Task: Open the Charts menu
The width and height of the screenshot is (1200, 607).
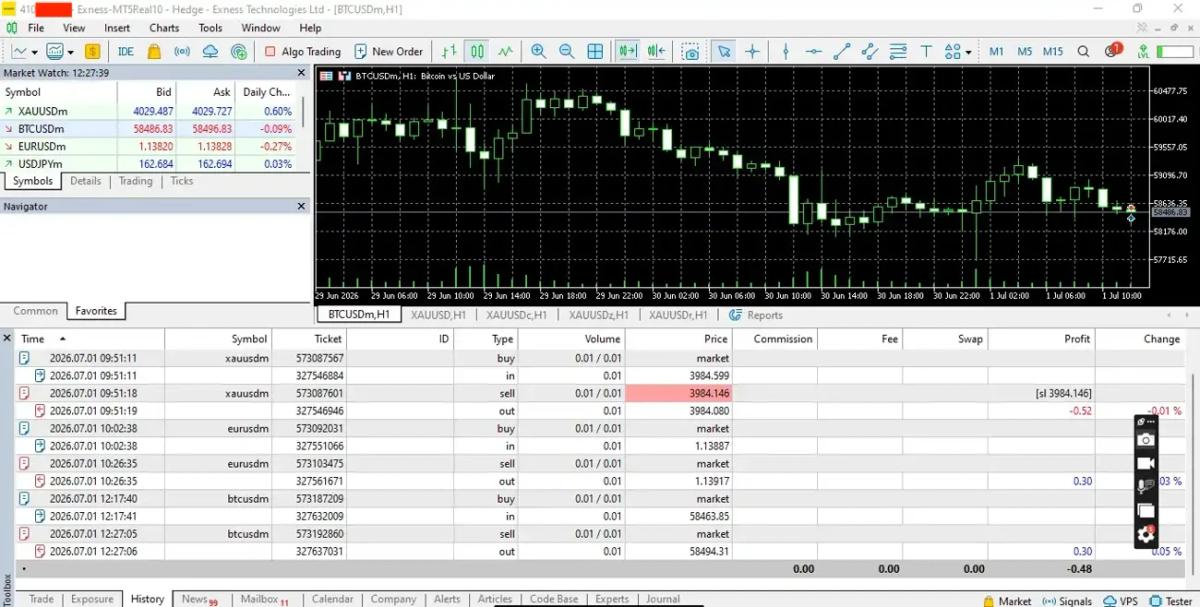Action: coord(164,28)
